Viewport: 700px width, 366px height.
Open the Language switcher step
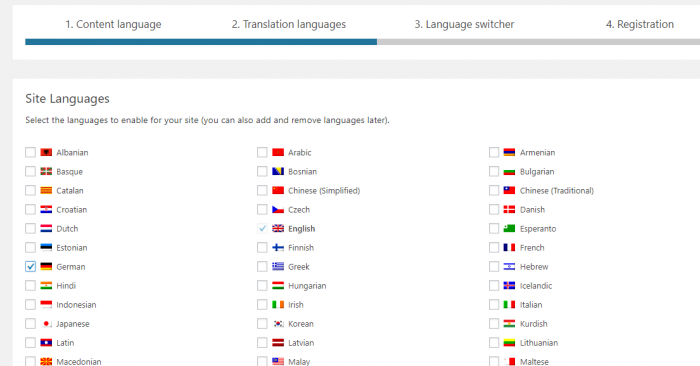(464, 25)
